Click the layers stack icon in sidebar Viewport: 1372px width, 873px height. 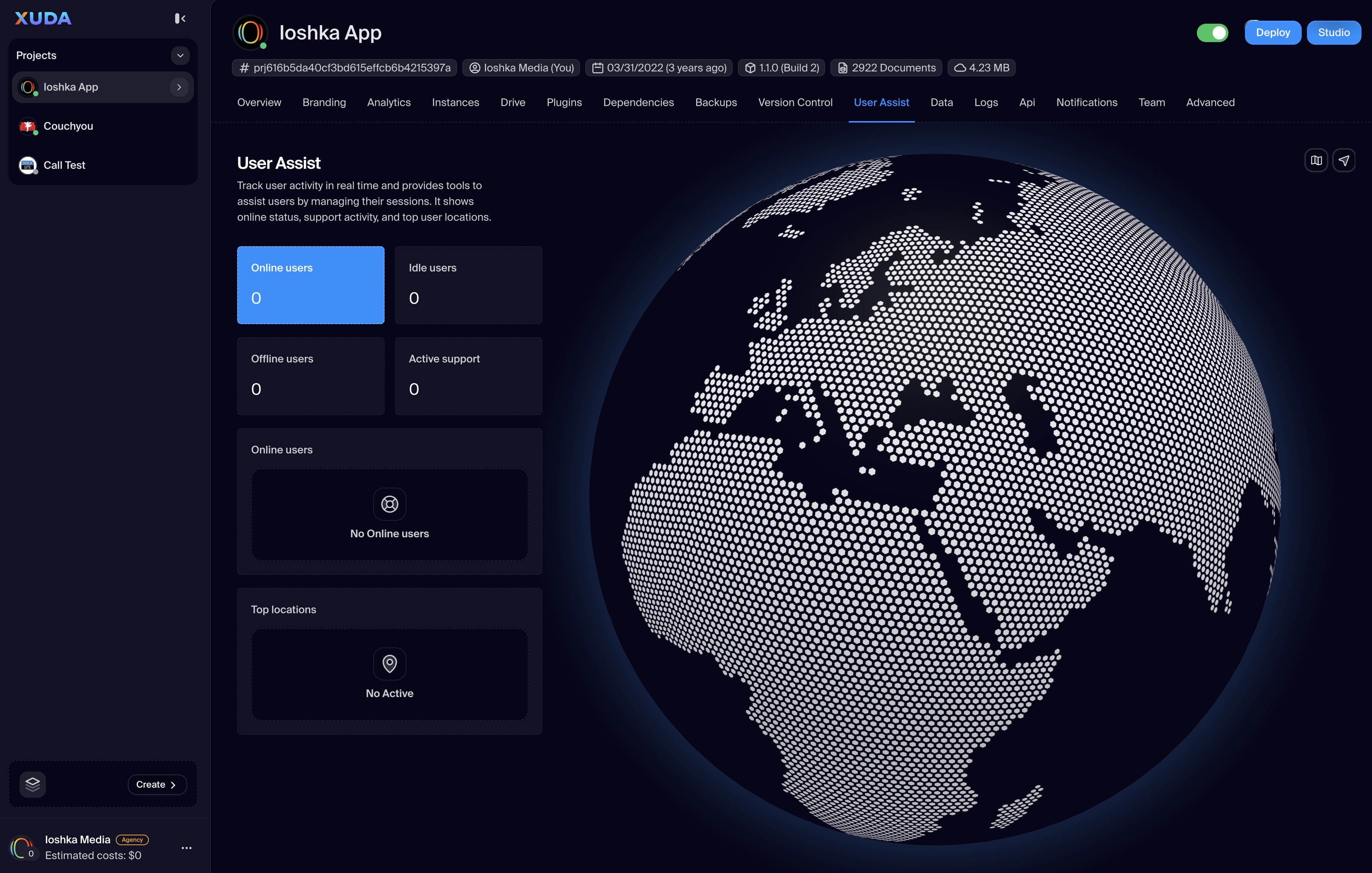[32, 784]
